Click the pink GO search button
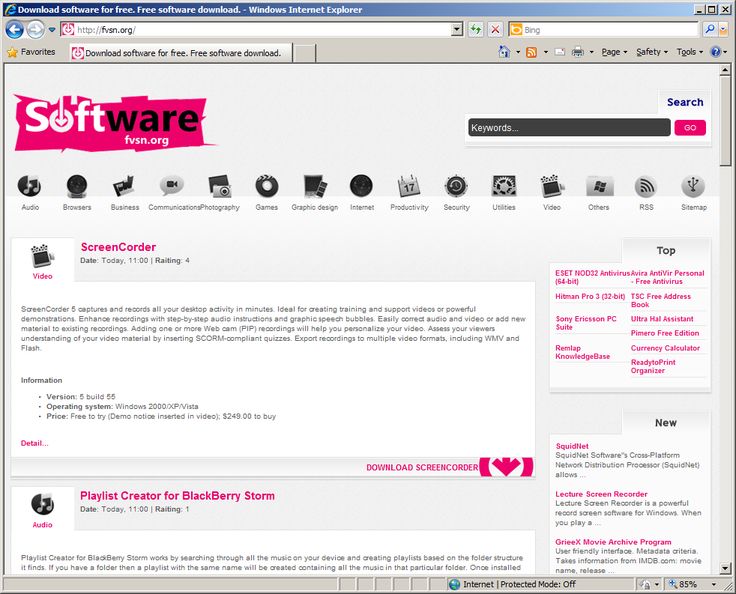736x594 pixels. click(x=690, y=128)
